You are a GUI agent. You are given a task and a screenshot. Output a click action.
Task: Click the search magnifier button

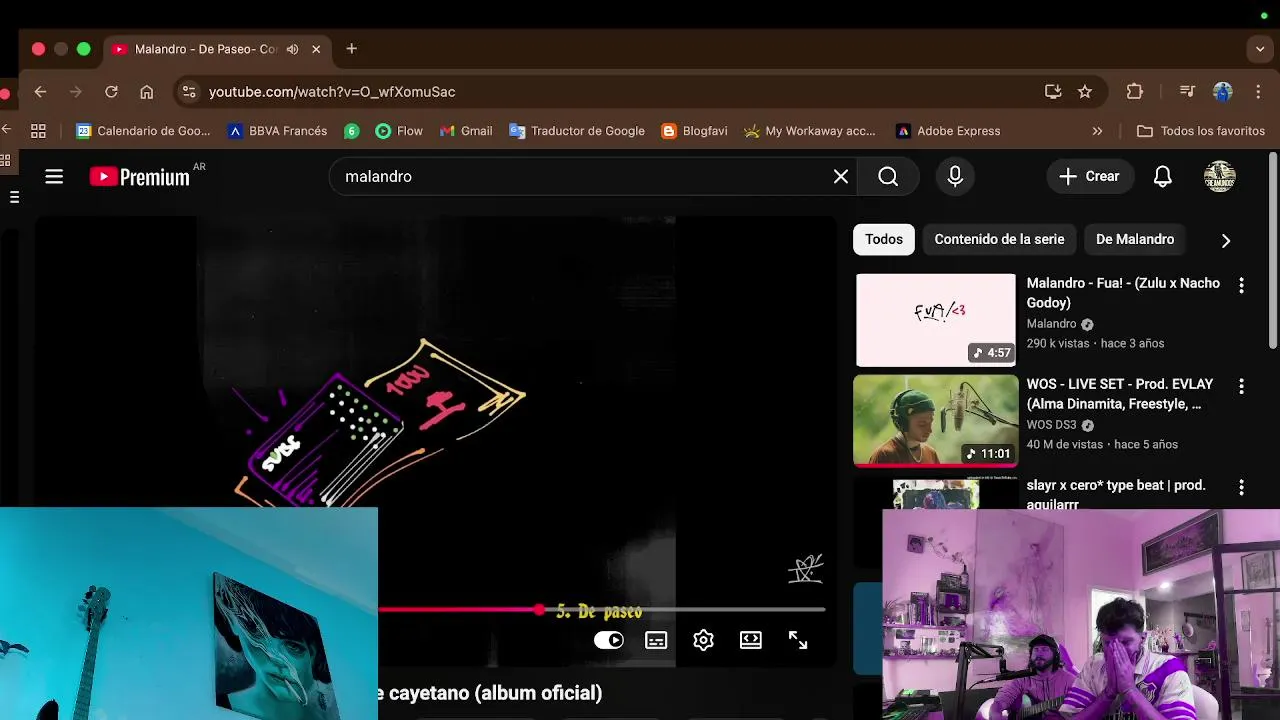pyautogui.click(x=888, y=177)
